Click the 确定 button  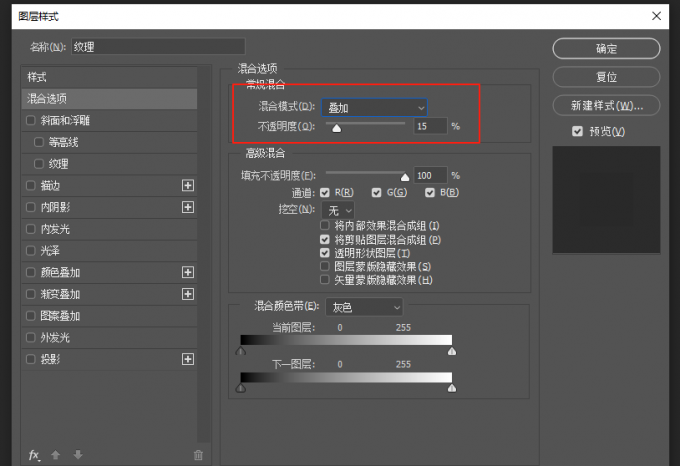[606, 49]
